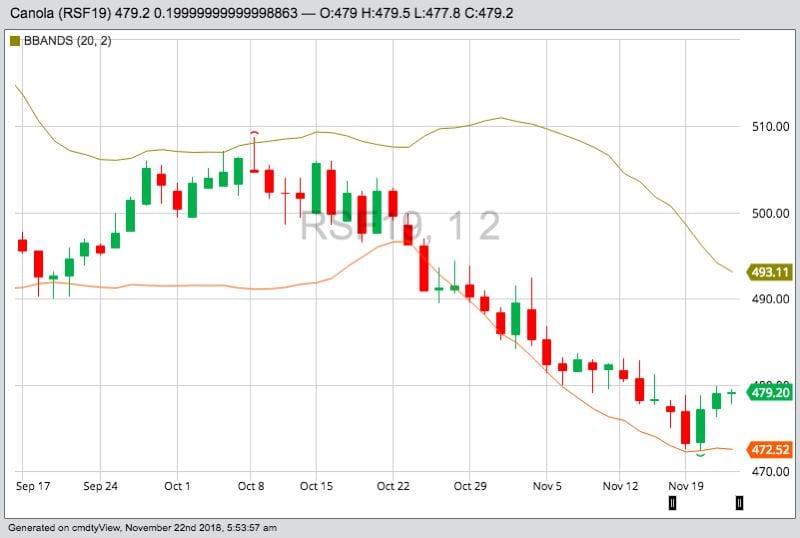This screenshot has height=538, width=800.
Task: Click the last small green candle at chart end
Action: click(x=732, y=394)
